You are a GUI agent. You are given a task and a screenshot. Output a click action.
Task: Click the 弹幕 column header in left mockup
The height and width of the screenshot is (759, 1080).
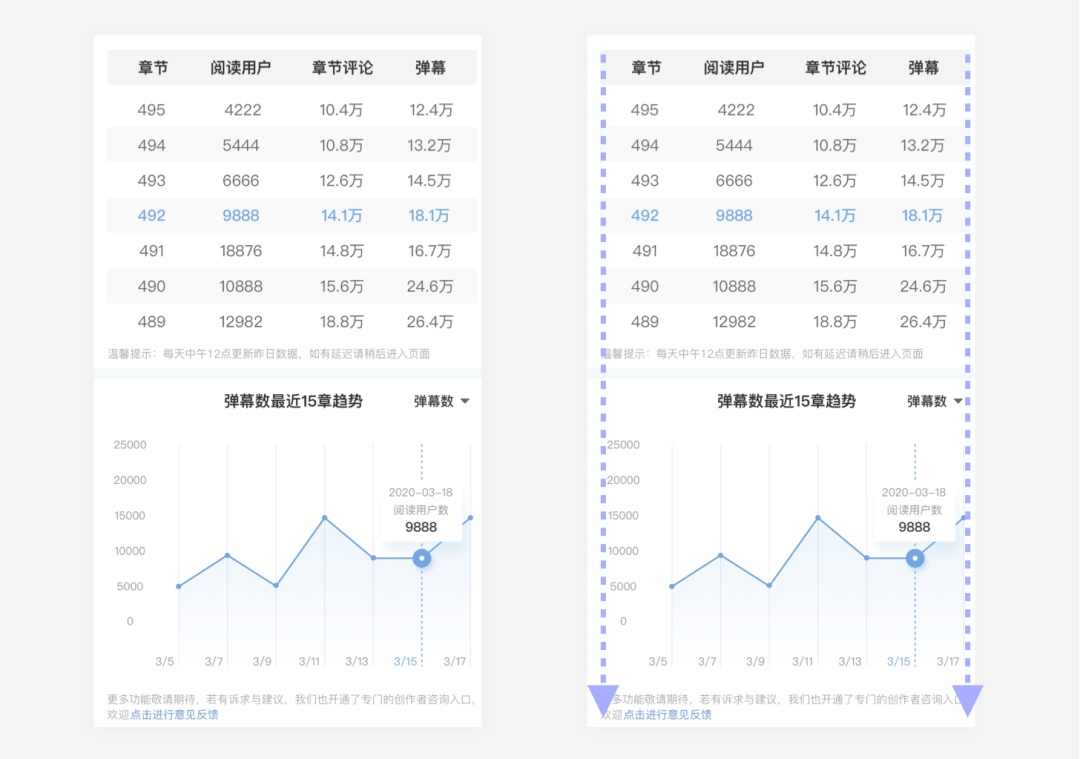click(x=430, y=67)
